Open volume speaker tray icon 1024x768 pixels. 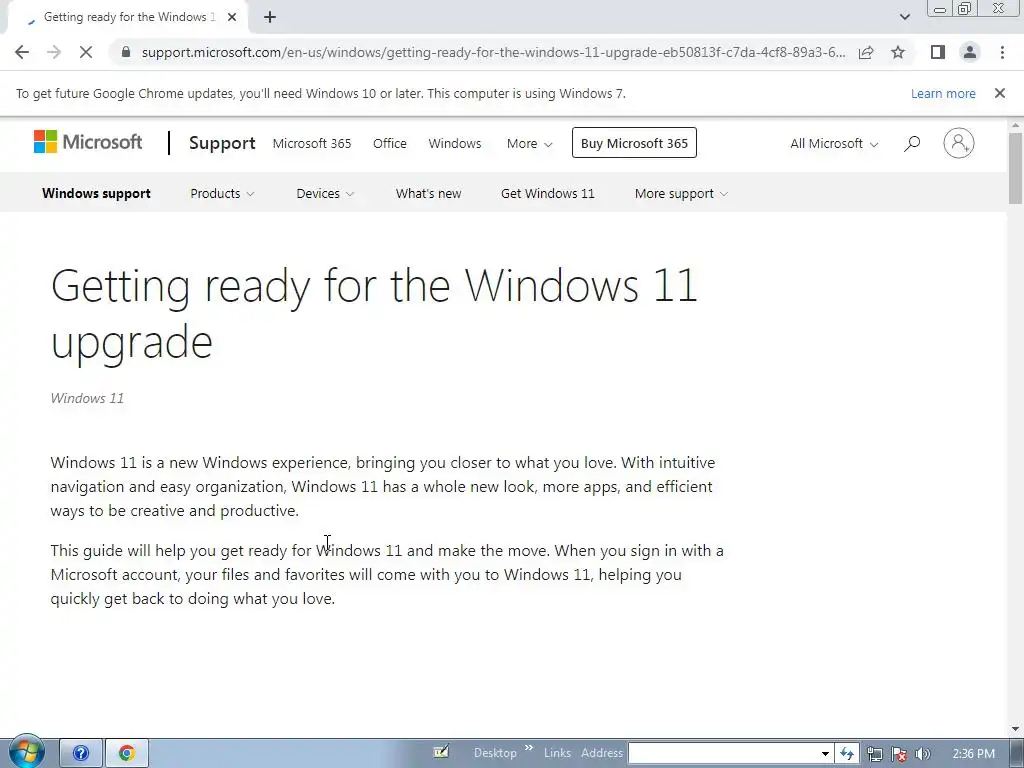(922, 754)
